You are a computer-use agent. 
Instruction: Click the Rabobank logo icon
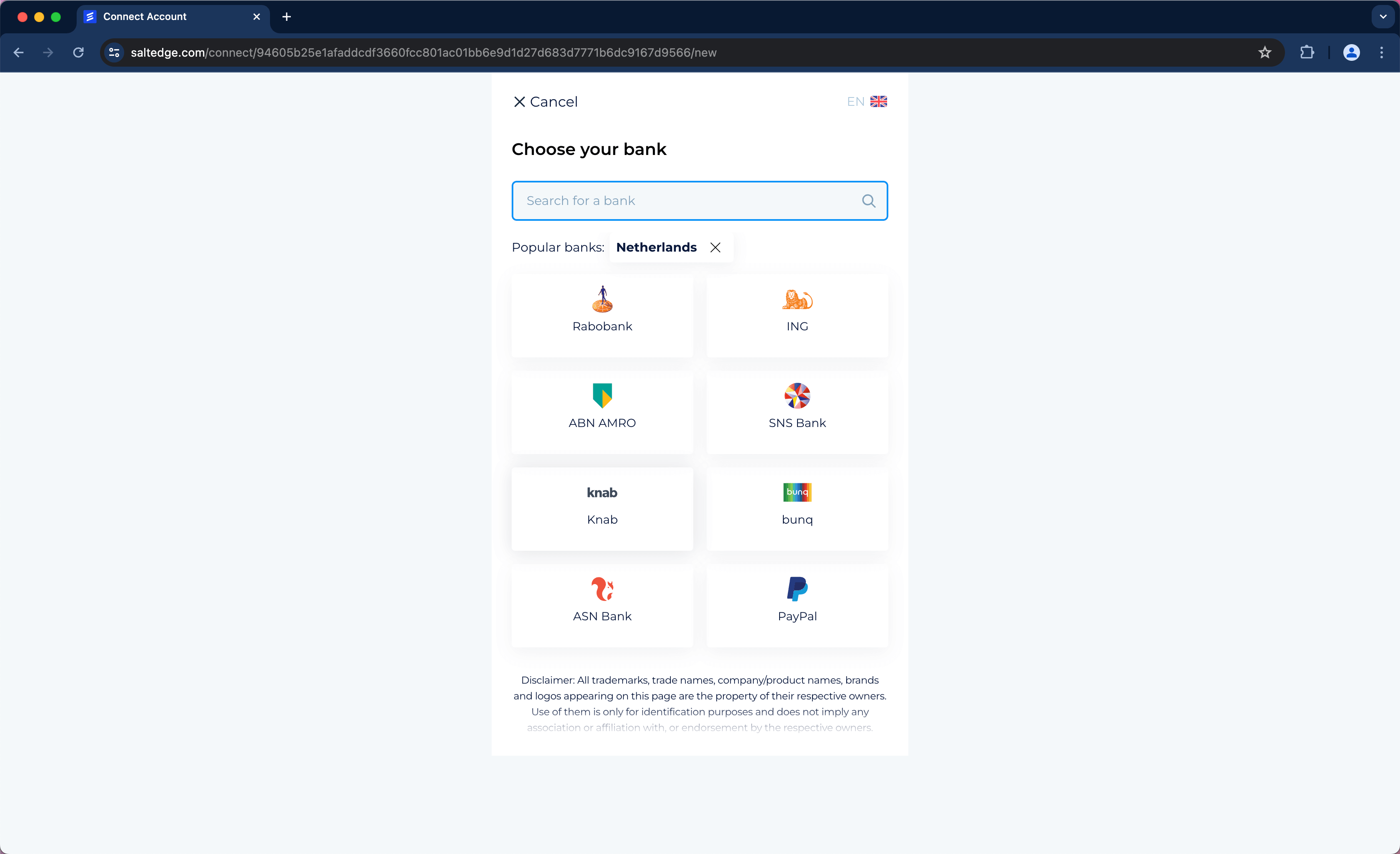click(602, 300)
